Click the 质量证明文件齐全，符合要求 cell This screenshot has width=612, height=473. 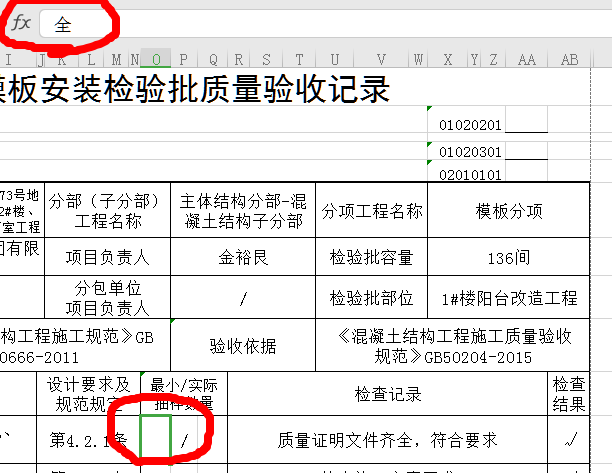click(390, 438)
